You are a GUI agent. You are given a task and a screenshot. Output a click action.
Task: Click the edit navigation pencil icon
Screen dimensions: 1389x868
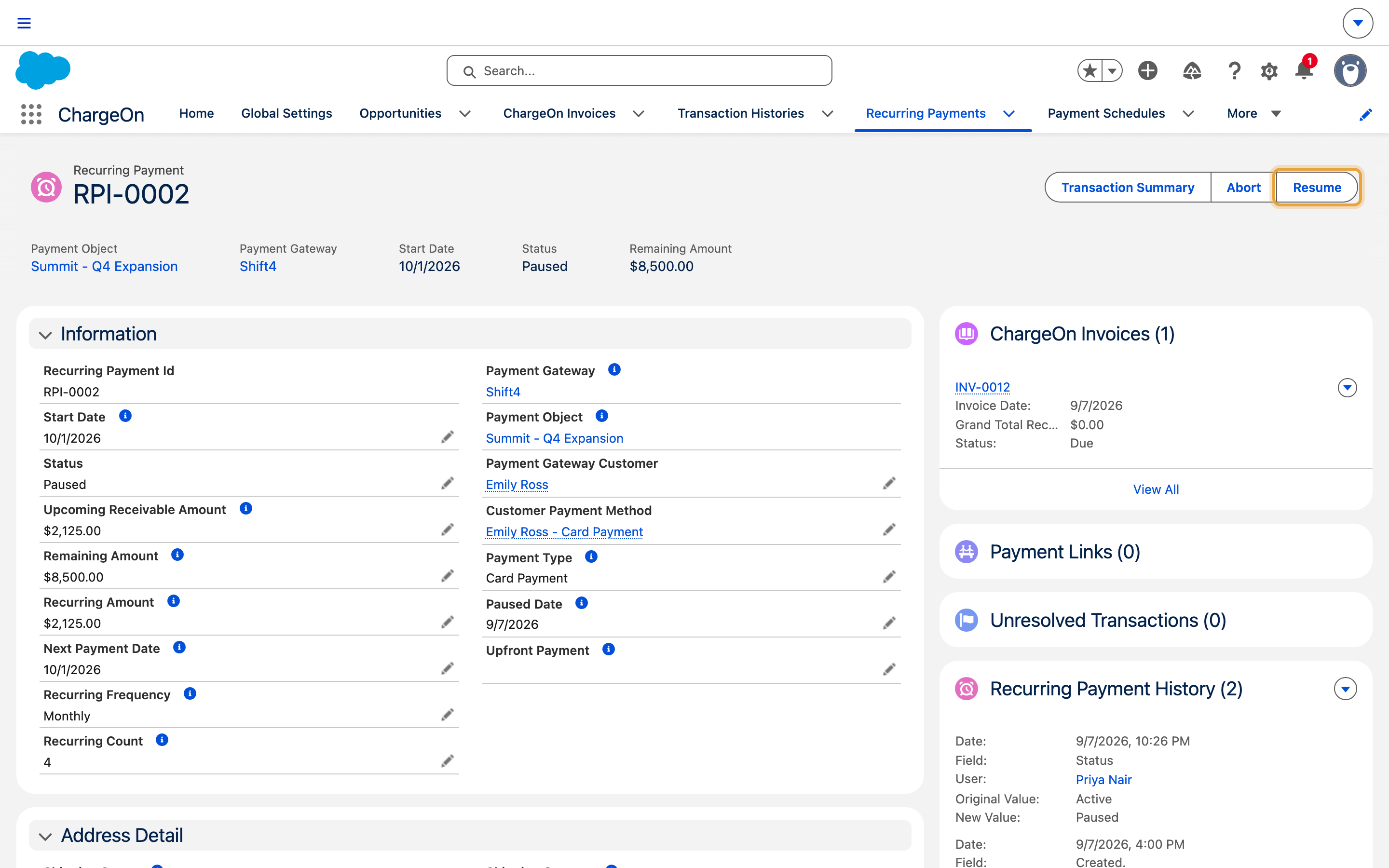(1365, 115)
